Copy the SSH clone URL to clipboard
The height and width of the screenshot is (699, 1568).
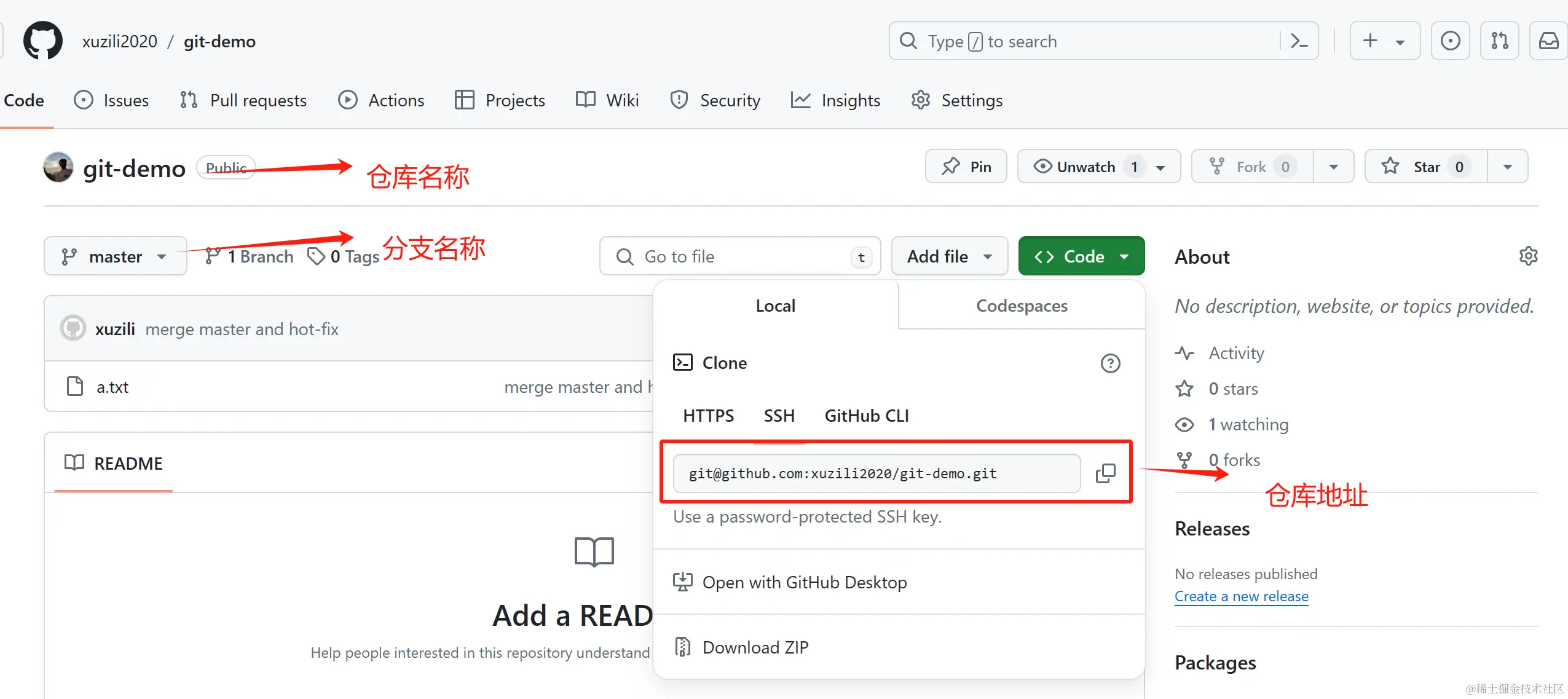click(1105, 473)
